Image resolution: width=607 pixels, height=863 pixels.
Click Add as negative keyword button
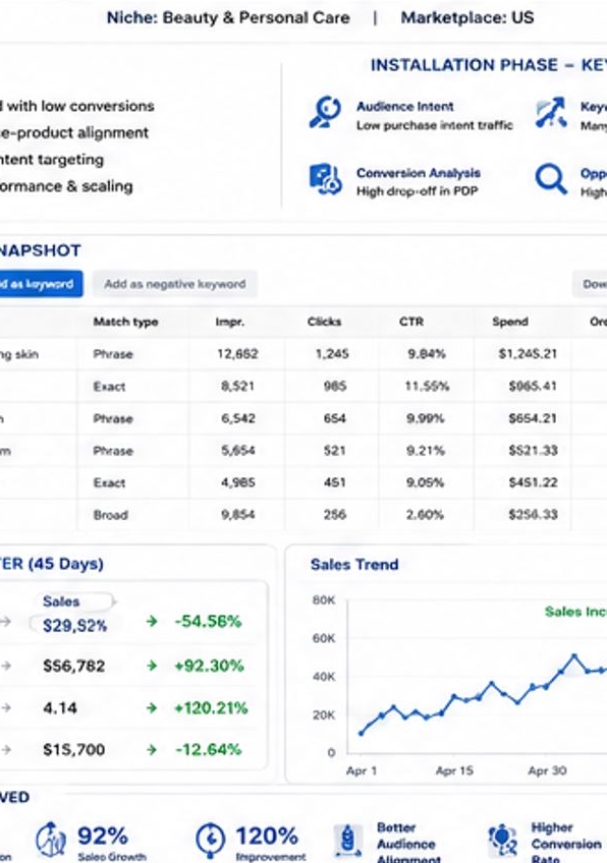point(175,284)
